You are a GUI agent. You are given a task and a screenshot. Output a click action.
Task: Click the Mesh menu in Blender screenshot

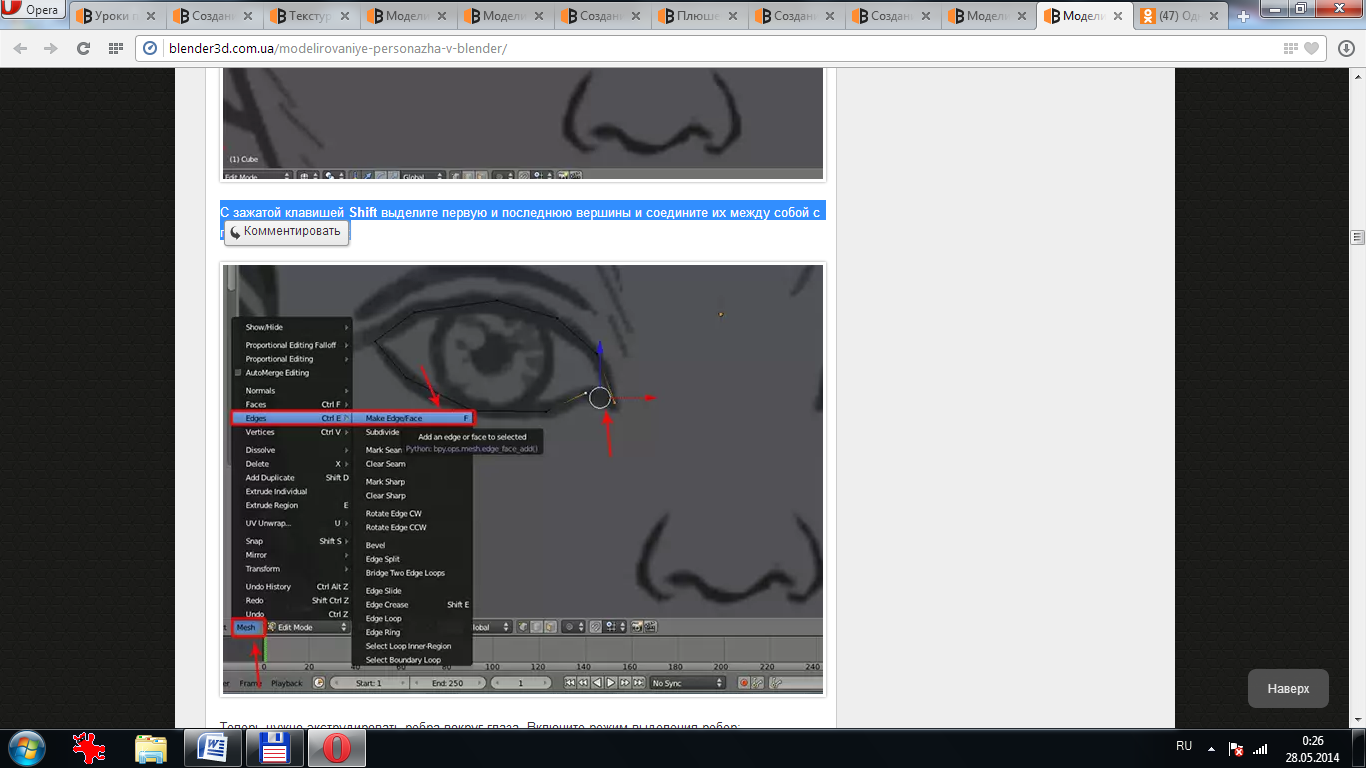pos(246,627)
